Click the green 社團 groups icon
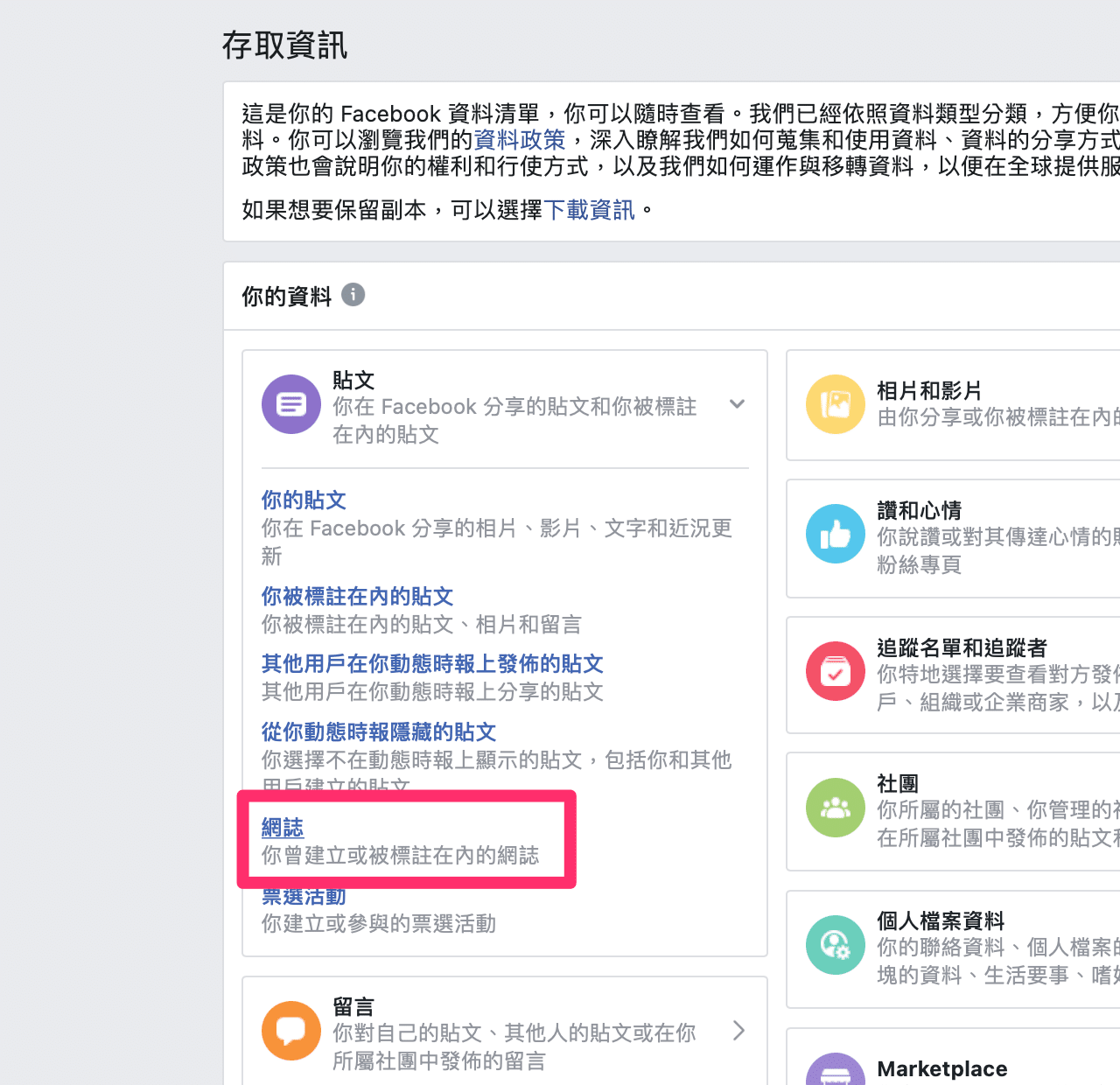1120x1085 pixels. coord(836,808)
